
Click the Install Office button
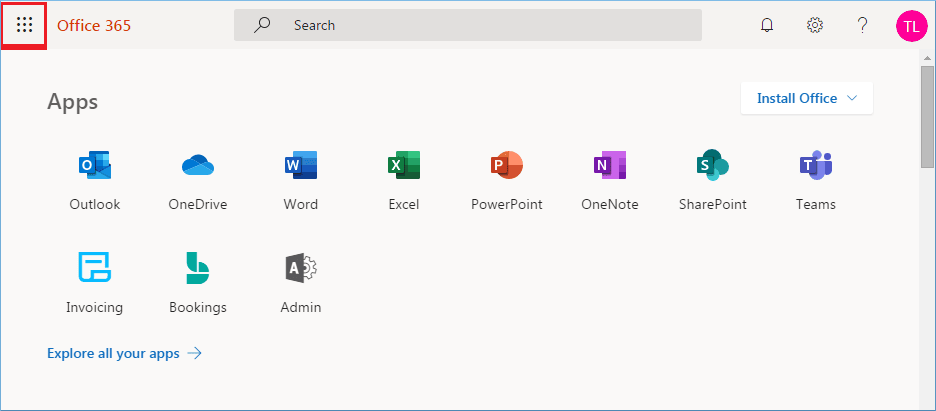(806, 98)
